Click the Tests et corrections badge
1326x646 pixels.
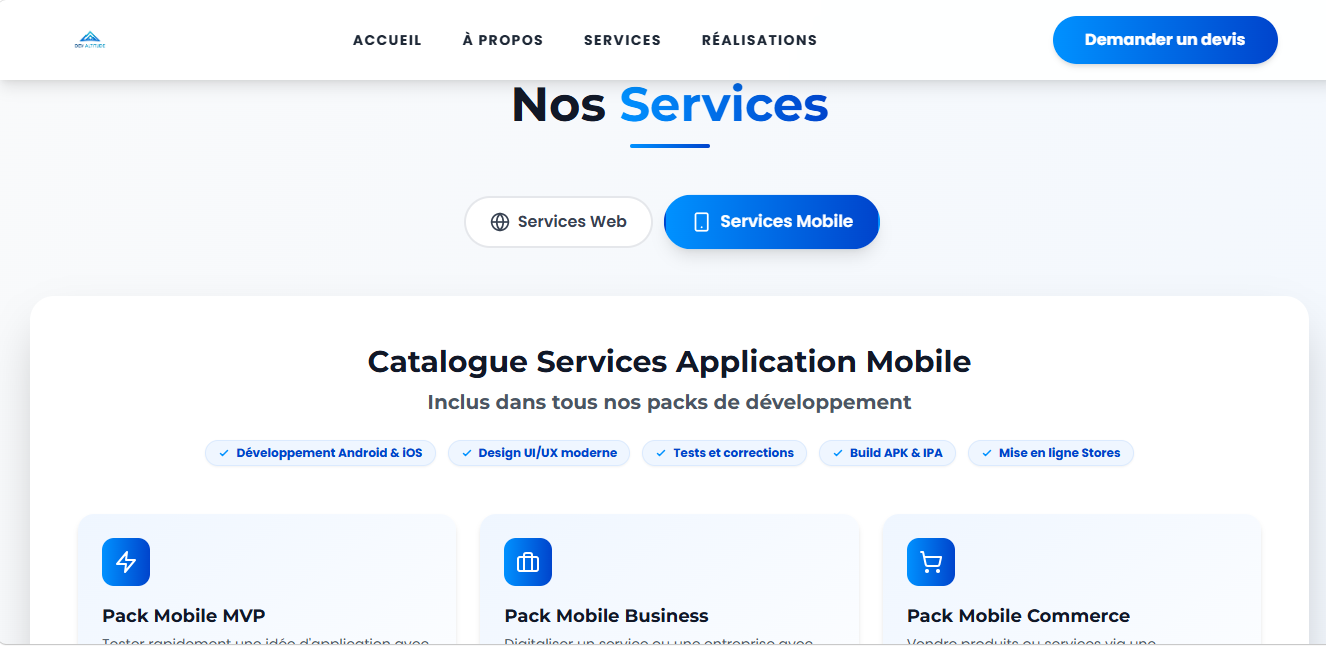tap(724, 453)
